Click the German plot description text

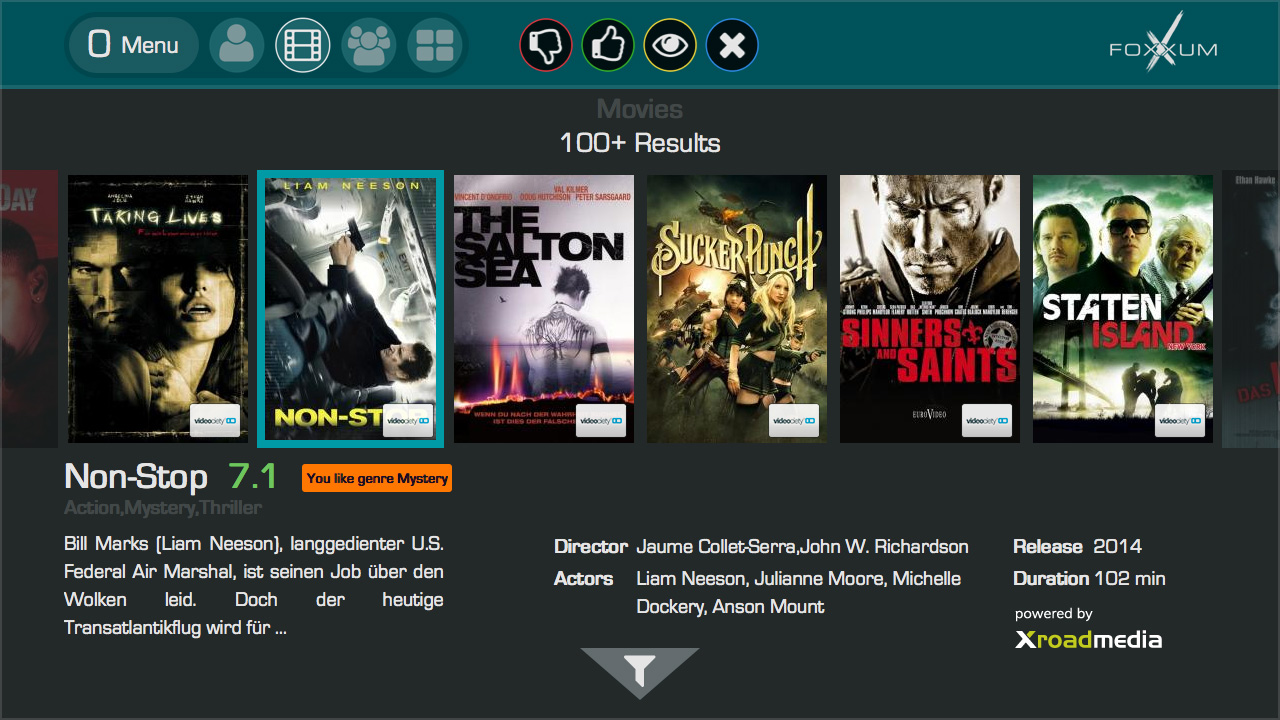[x=254, y=587]
